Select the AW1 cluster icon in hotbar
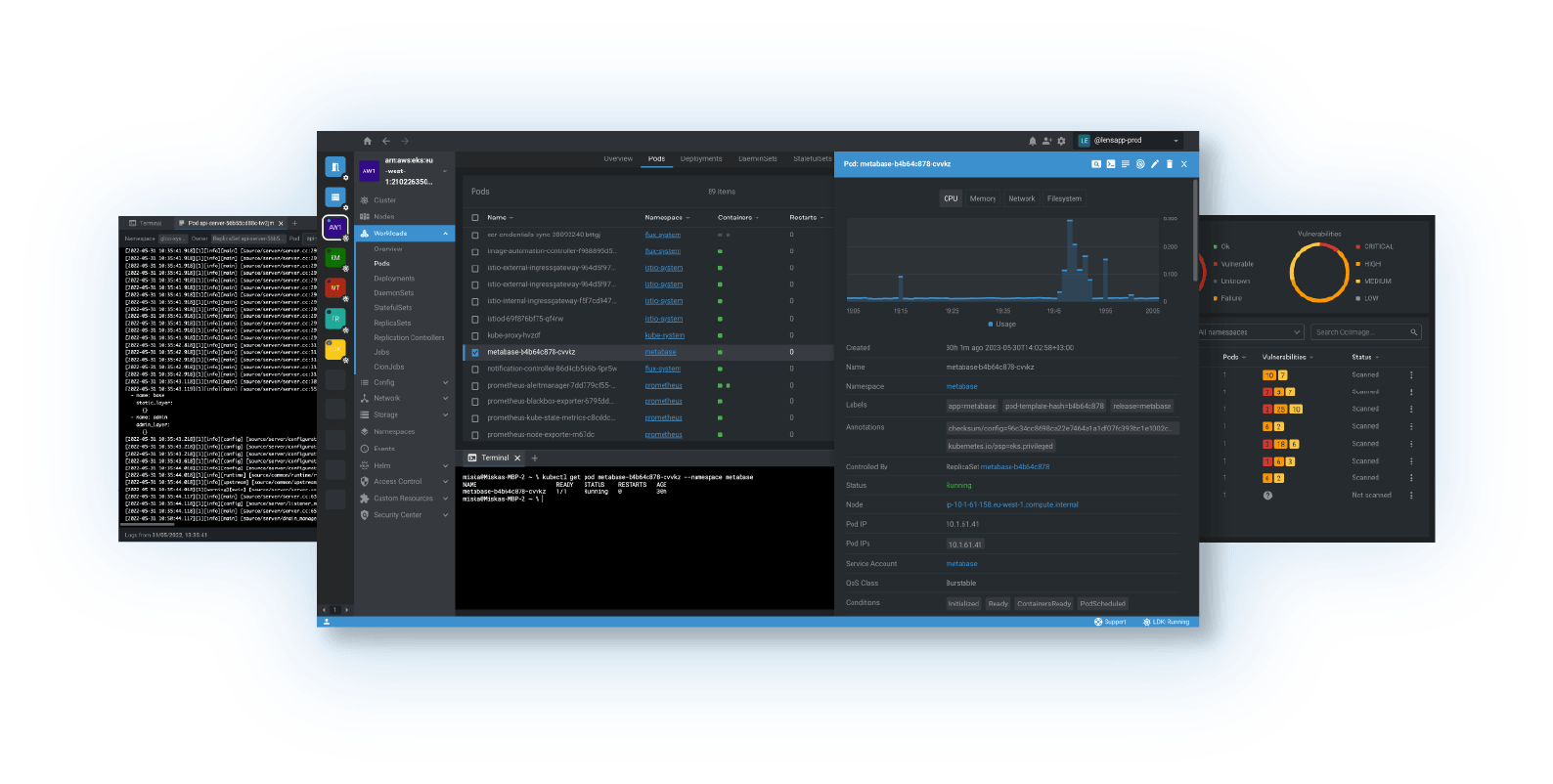1553x784 pixels. pos(335,227)
